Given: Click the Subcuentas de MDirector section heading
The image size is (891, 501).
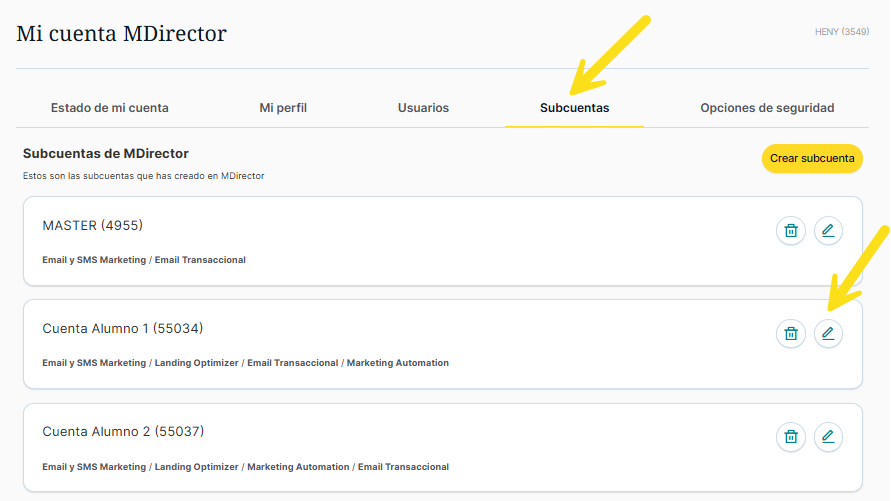Looking at the screenshot, I should (106, 154).
